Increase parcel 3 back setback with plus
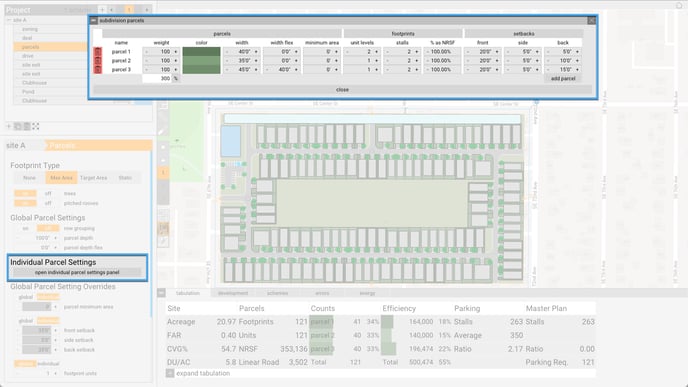The width and height of the screenshot is (688, 387). 577,69
